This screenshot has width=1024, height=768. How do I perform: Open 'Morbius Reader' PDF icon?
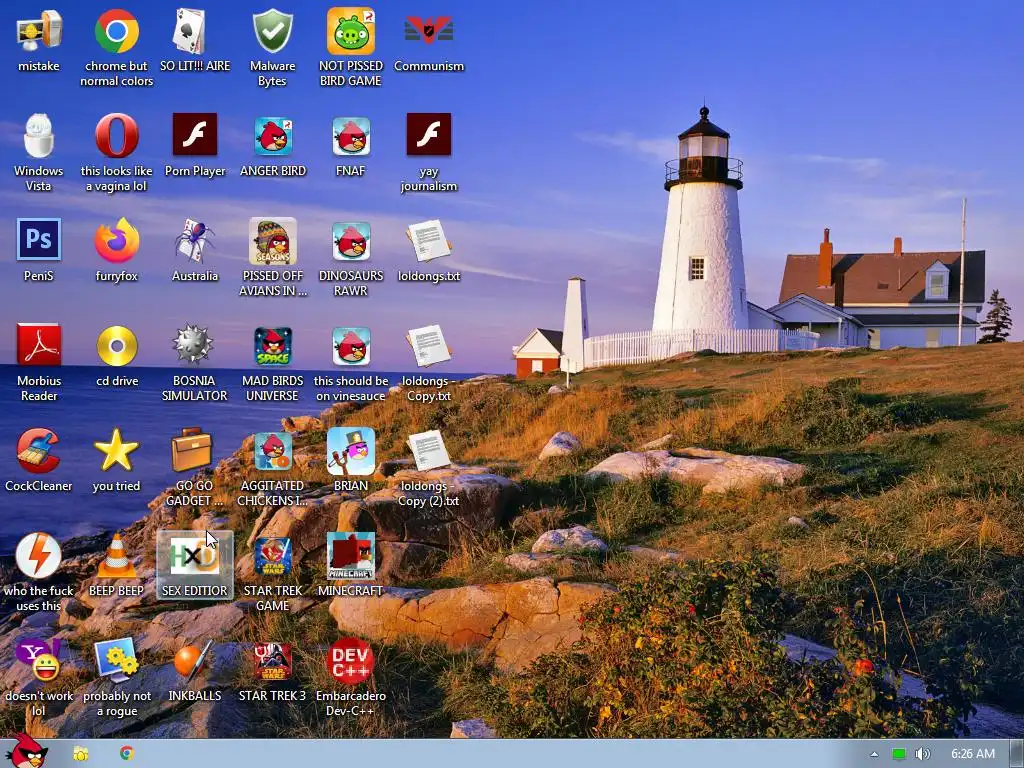[x=39, y=345]
